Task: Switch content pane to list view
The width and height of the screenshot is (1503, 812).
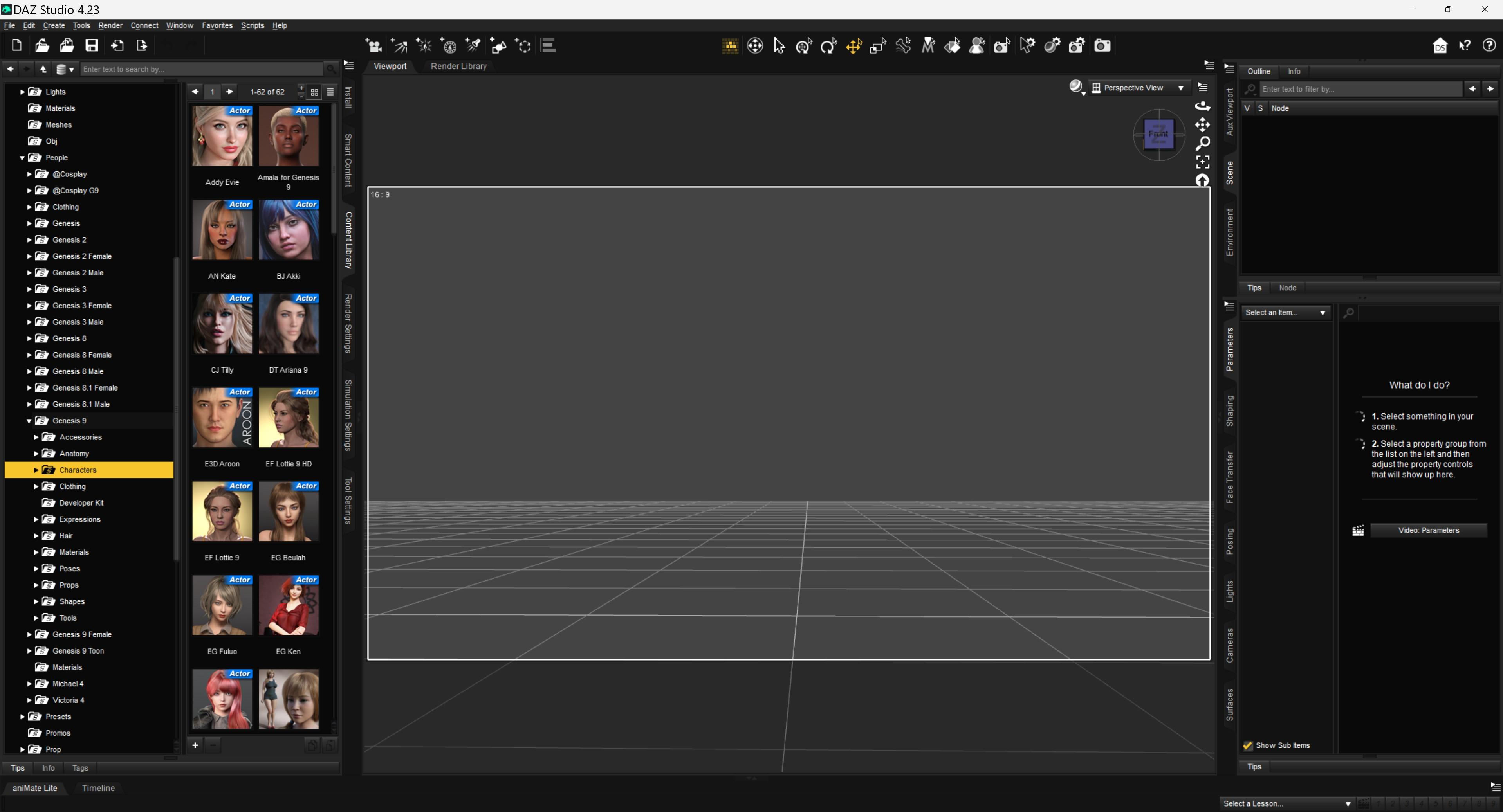Action: pyautogui.click(x=330, y=92)
